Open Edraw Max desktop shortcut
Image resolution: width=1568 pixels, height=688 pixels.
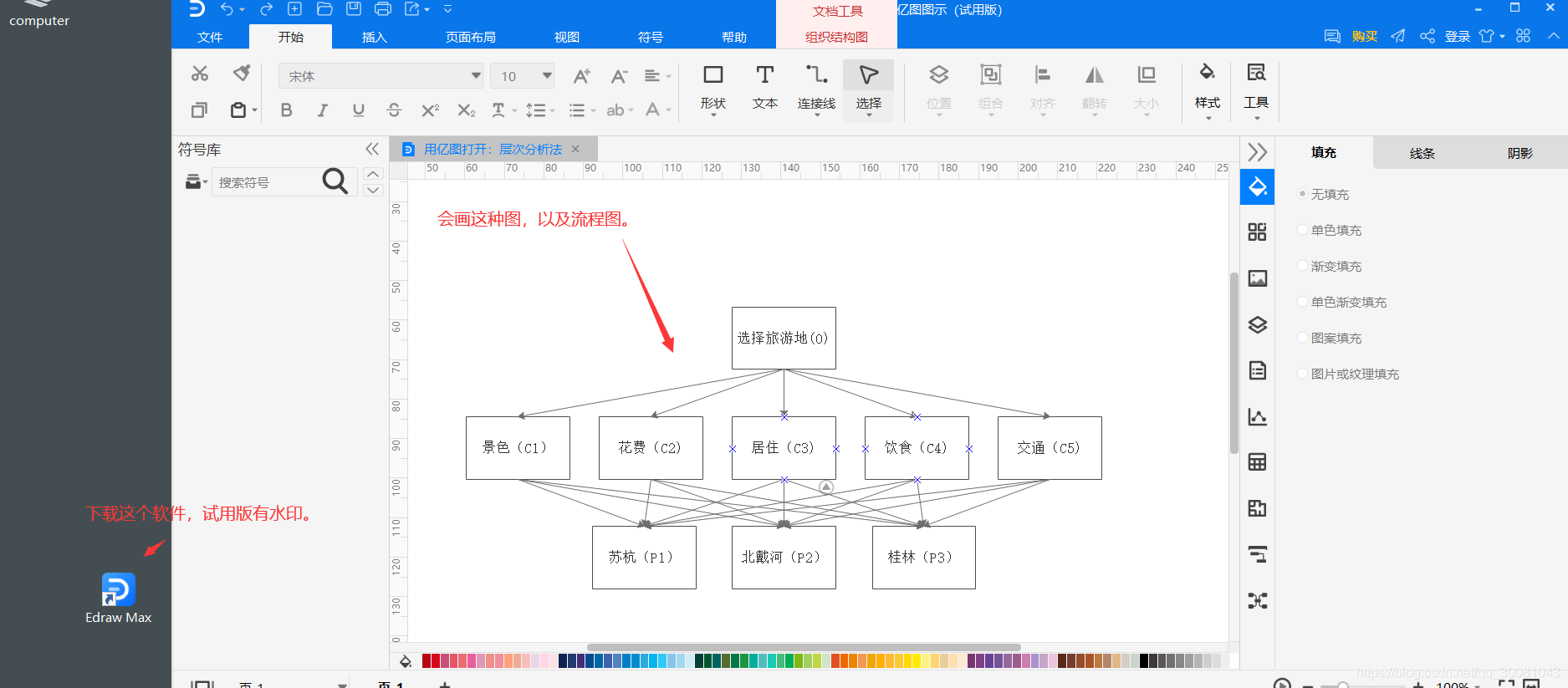click(x=118, y=599)
